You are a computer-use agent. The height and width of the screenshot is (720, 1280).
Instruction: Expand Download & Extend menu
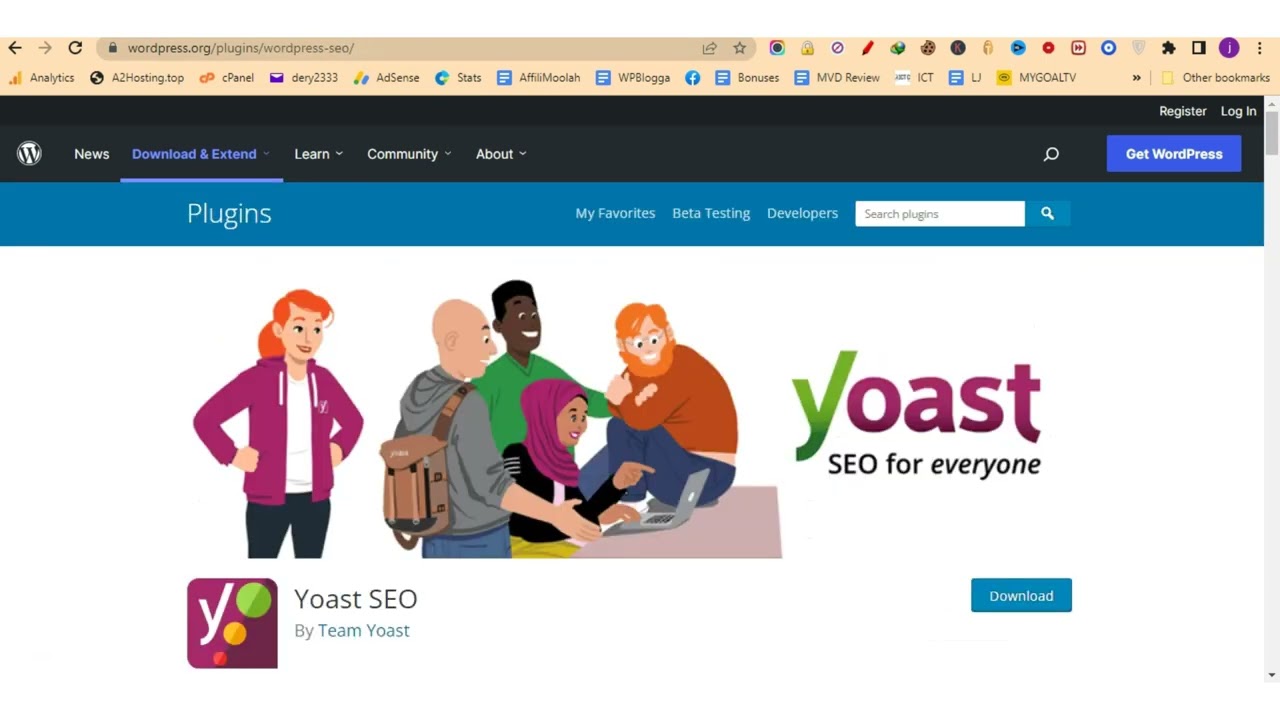pyautogui.click(x=201, y=154)
